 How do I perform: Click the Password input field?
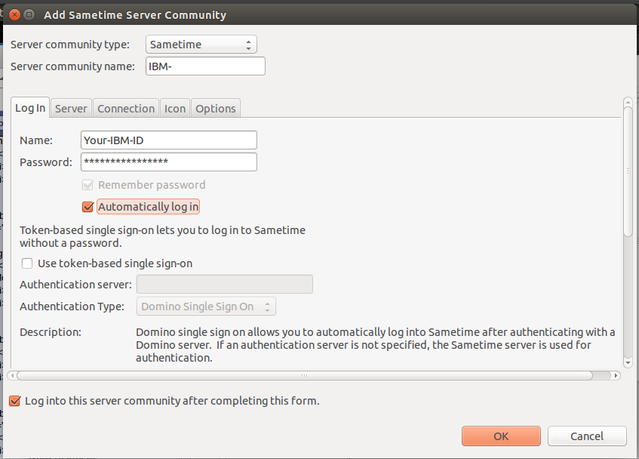(169, 162)
